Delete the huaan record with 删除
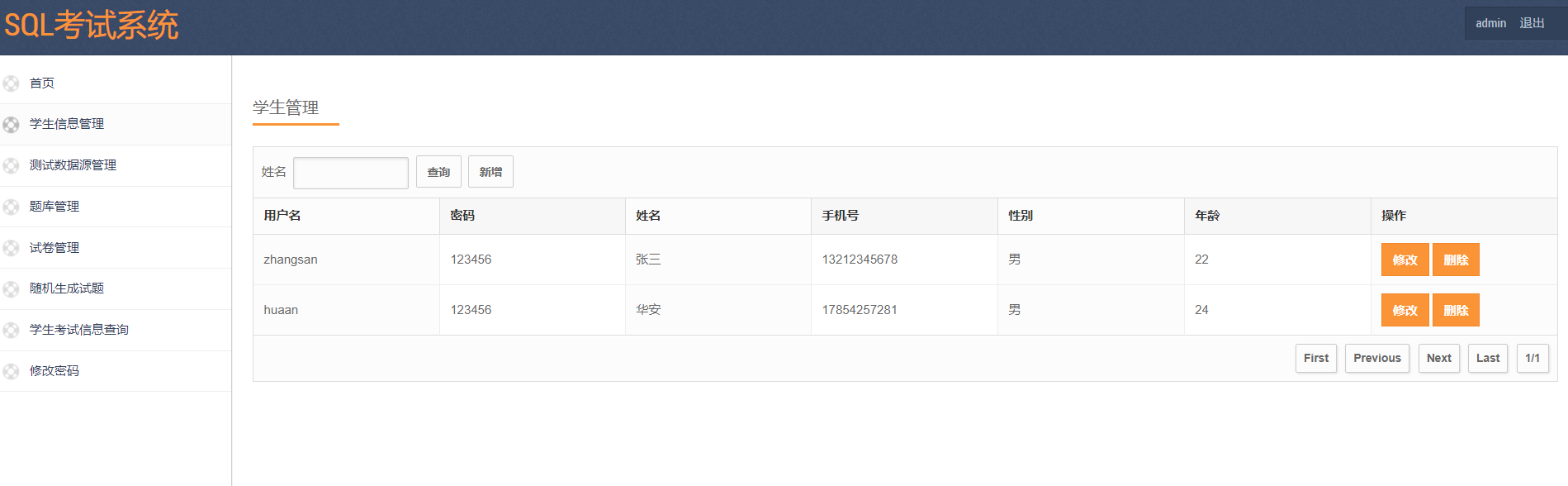The image size is (1568, 486). (1456, 310)
